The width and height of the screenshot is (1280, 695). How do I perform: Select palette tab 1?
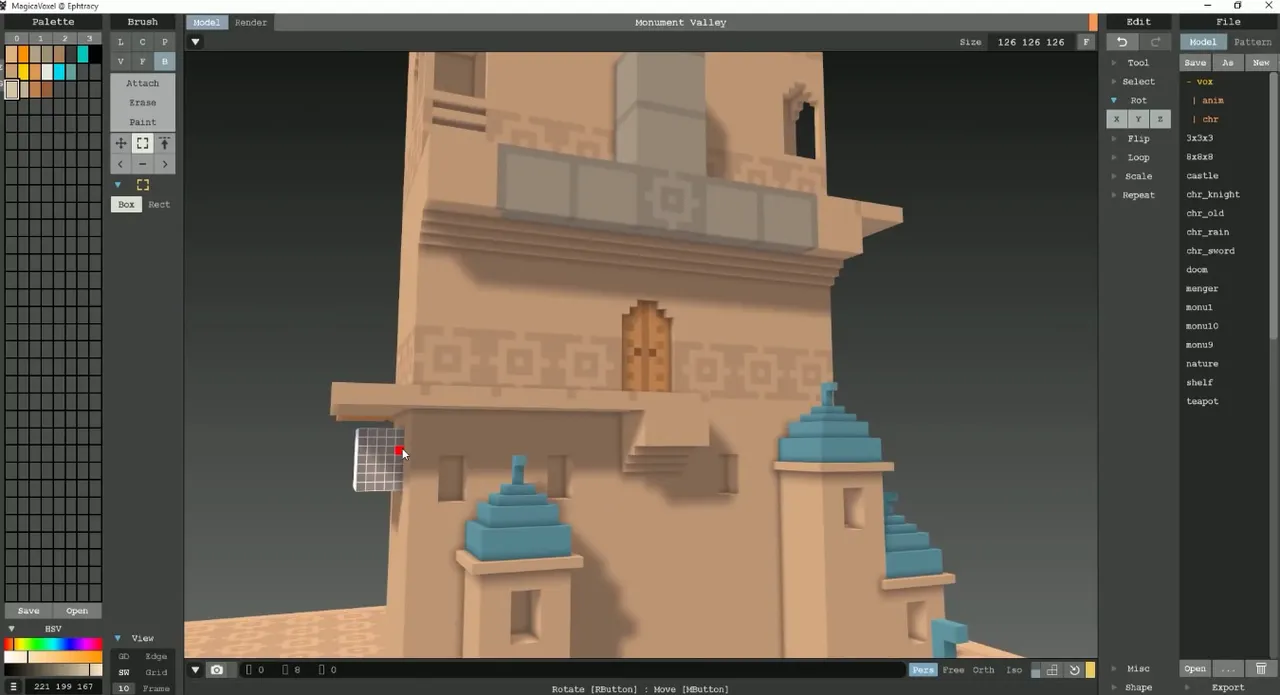40,38
